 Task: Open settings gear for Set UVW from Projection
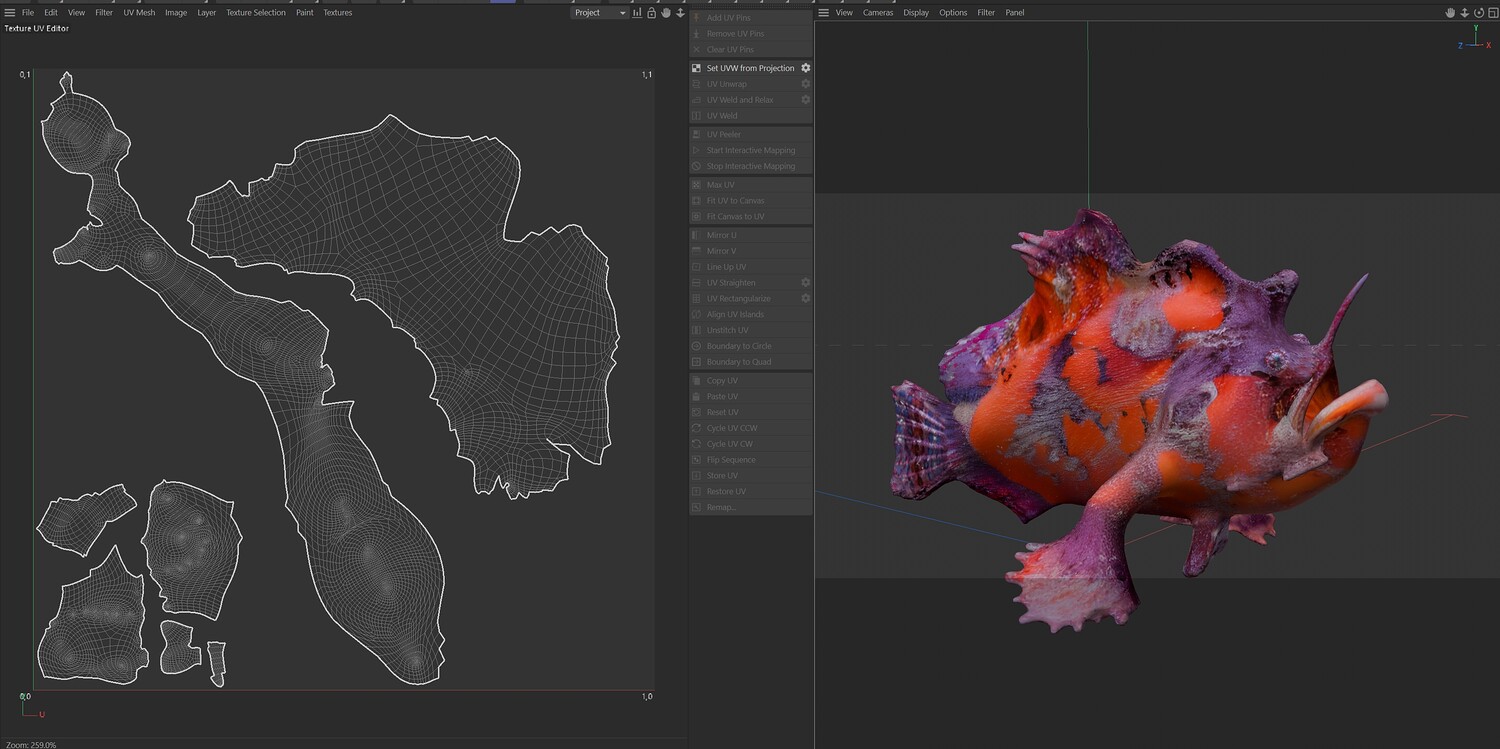pos(806,68)
